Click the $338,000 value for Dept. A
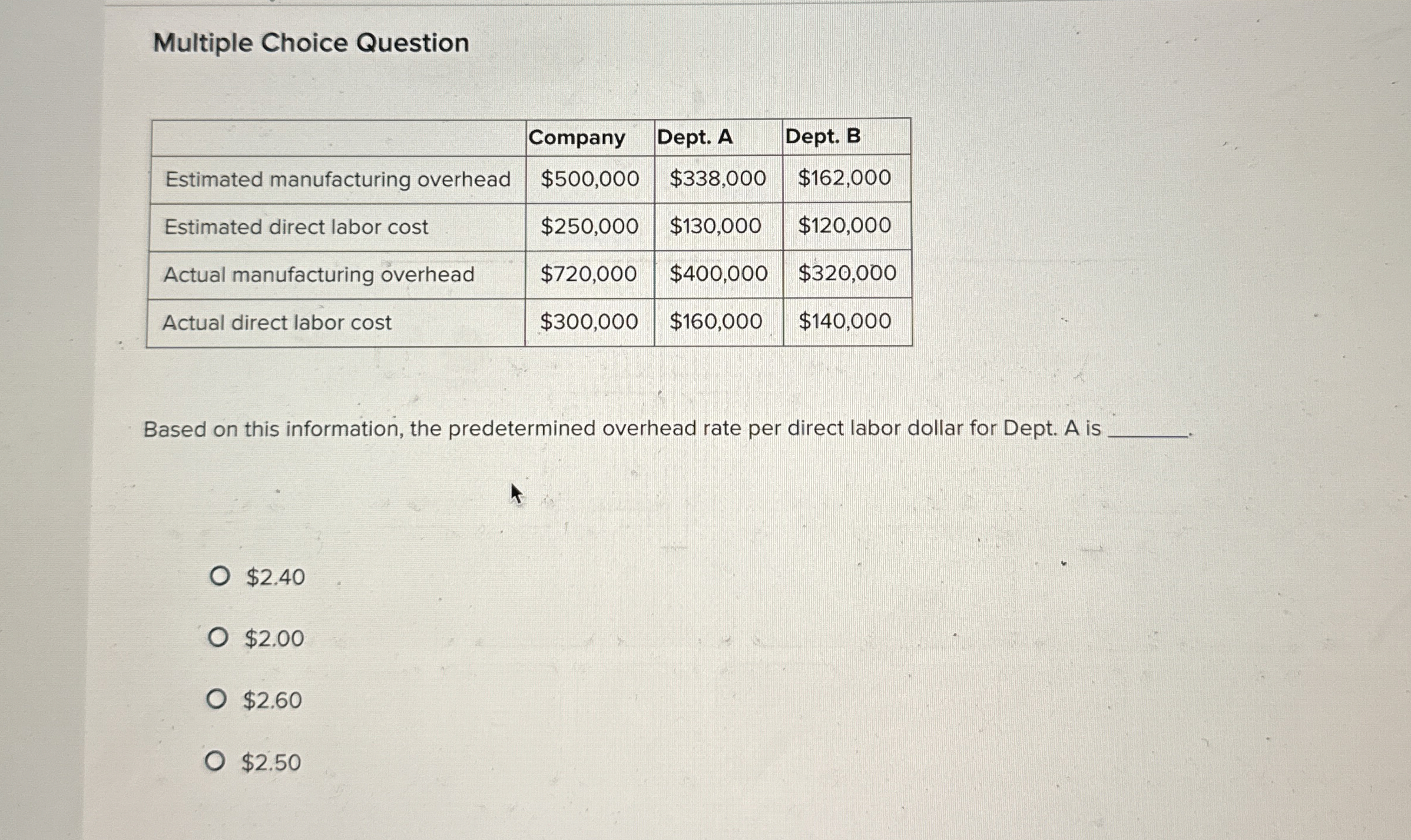The height and width of the screenshot is (840, 1411). [717, 180]
